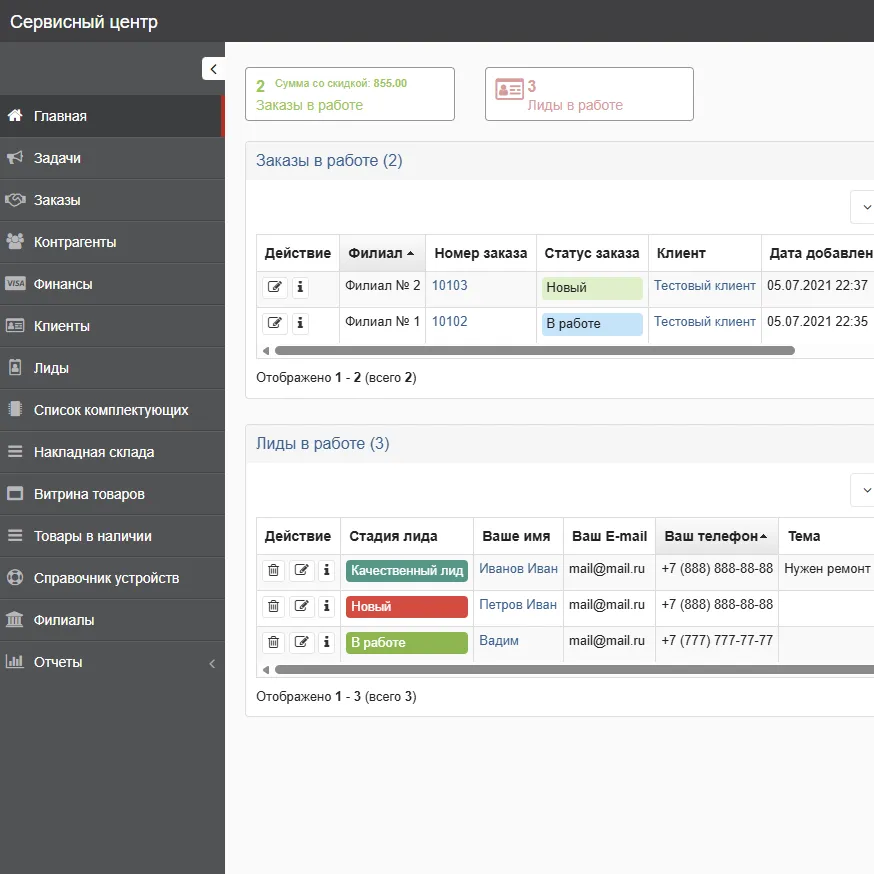Collapse the sidebar with the arrow button
The width and height of the screenshot is (874, 874).
213,69
